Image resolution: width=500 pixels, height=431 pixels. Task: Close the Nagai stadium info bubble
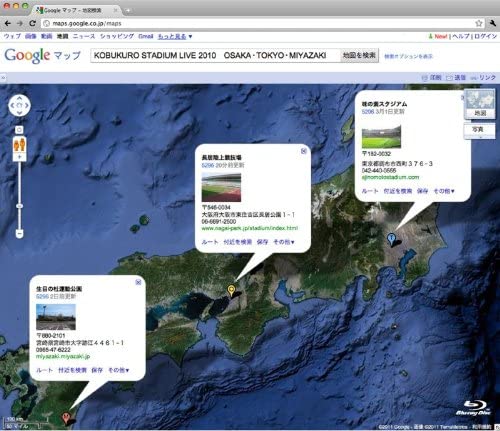304,151
